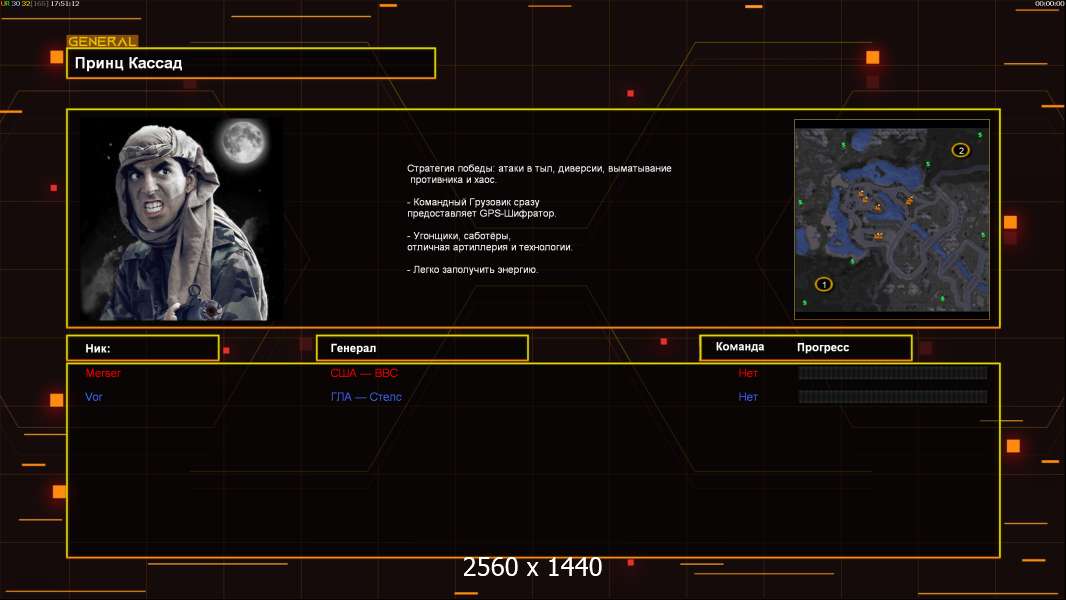Open the map preview thumbnail

pos(891,219)
